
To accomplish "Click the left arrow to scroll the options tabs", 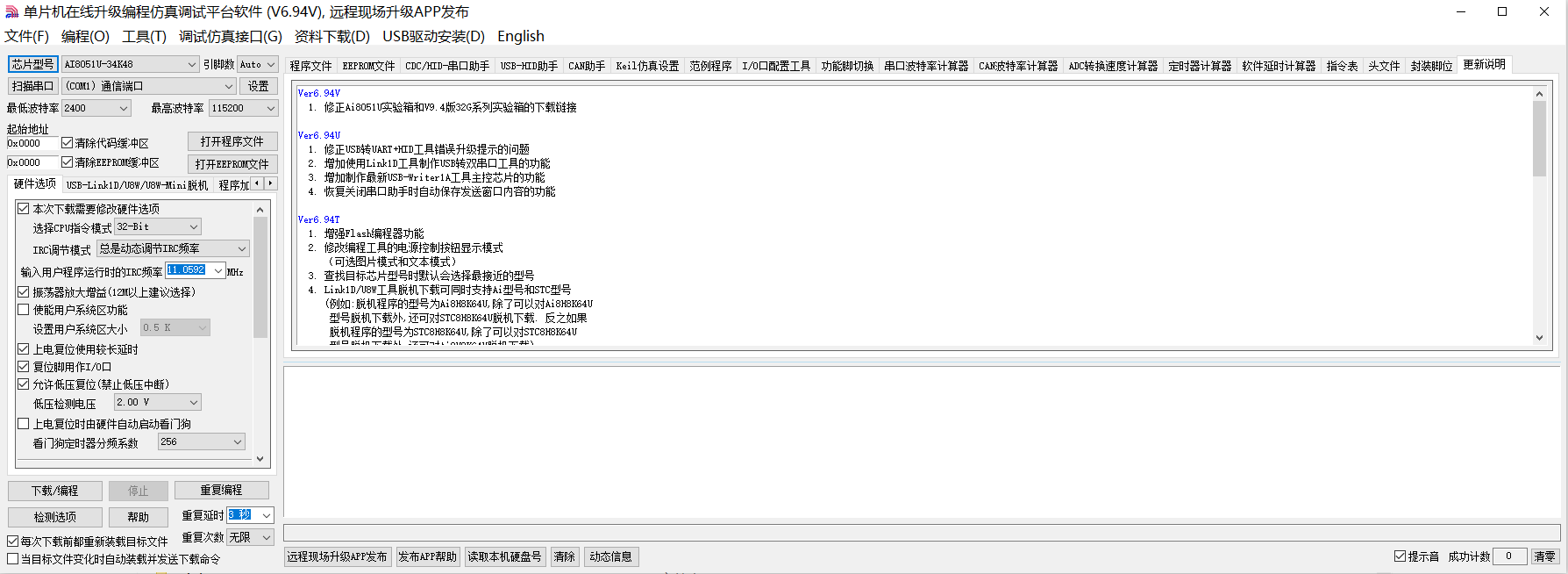I will pos(257,183).
